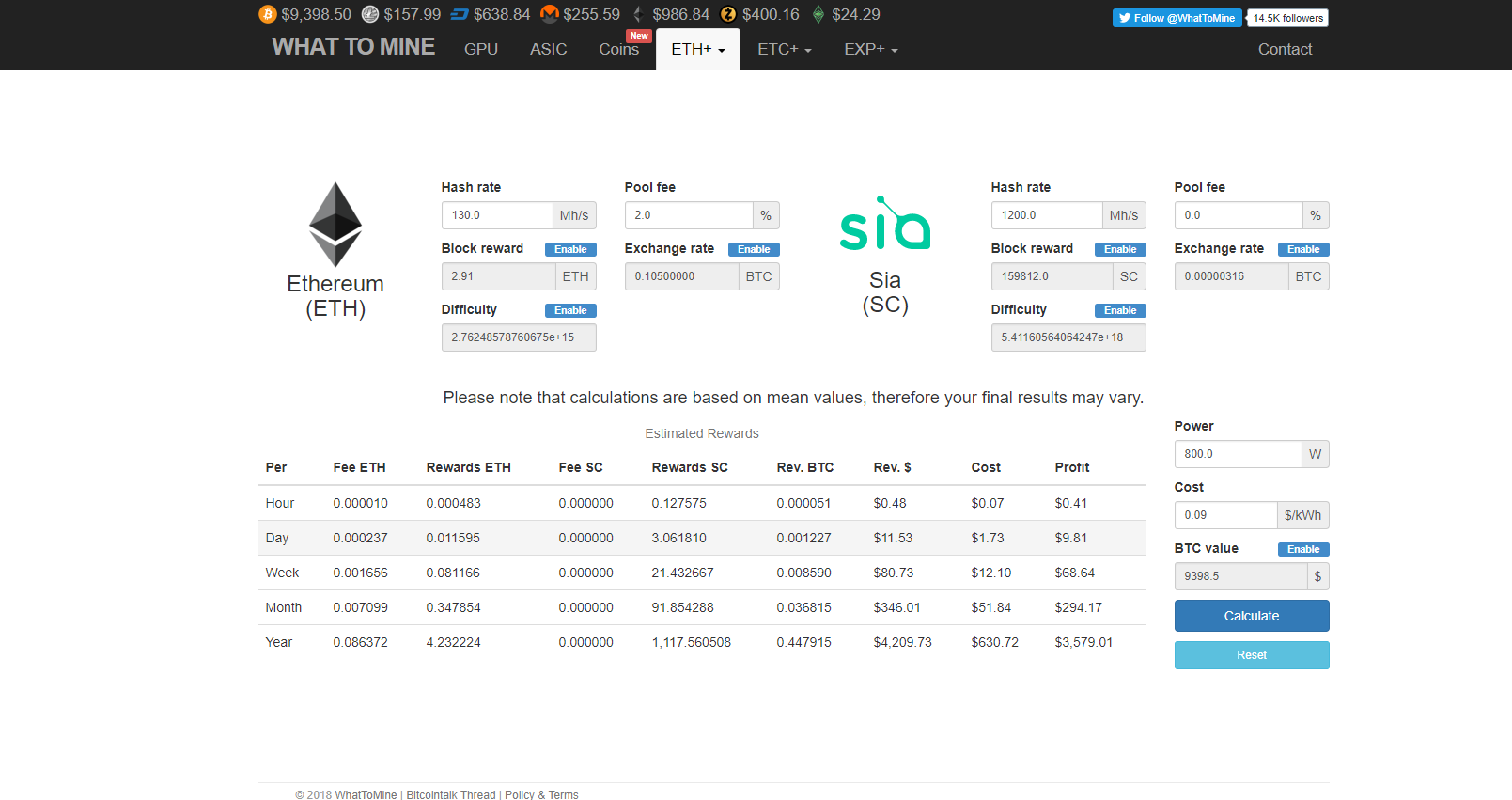The image size is (1512, 800).
Task: Follow @WhatToMine on Twitter
Action: click(1177, 18)
